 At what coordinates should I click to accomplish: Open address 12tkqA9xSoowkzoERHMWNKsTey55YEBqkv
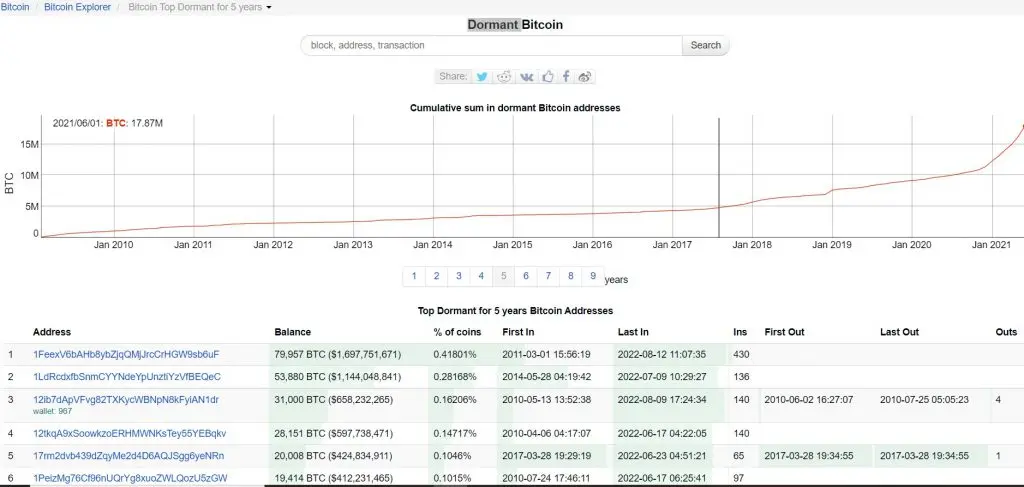129,433
